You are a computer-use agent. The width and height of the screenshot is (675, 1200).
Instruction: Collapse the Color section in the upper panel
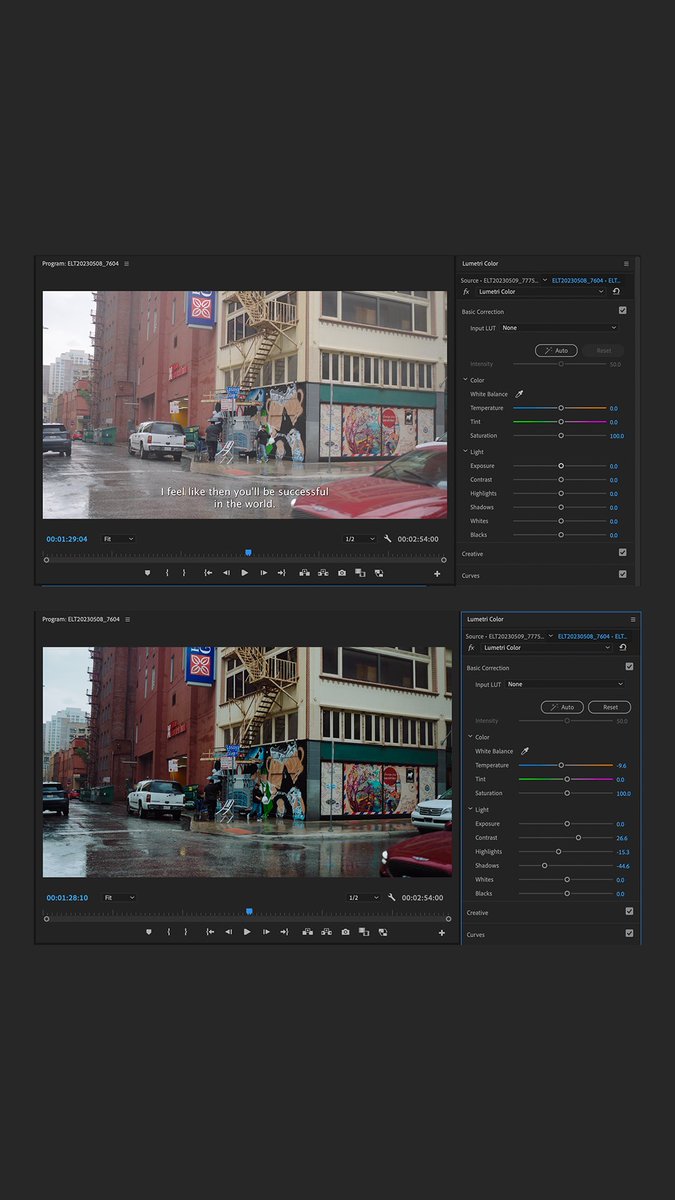tap(466, 380)
